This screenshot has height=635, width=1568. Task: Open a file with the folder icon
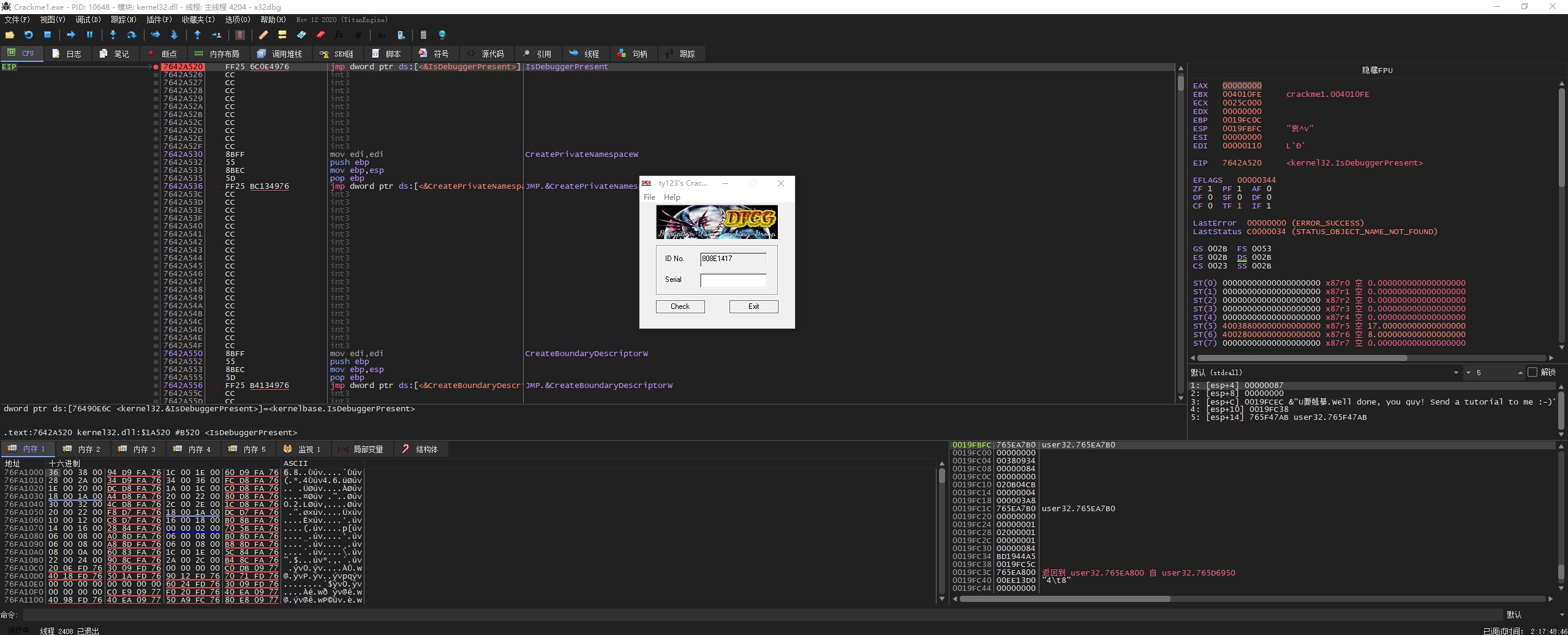coord(10,35)
